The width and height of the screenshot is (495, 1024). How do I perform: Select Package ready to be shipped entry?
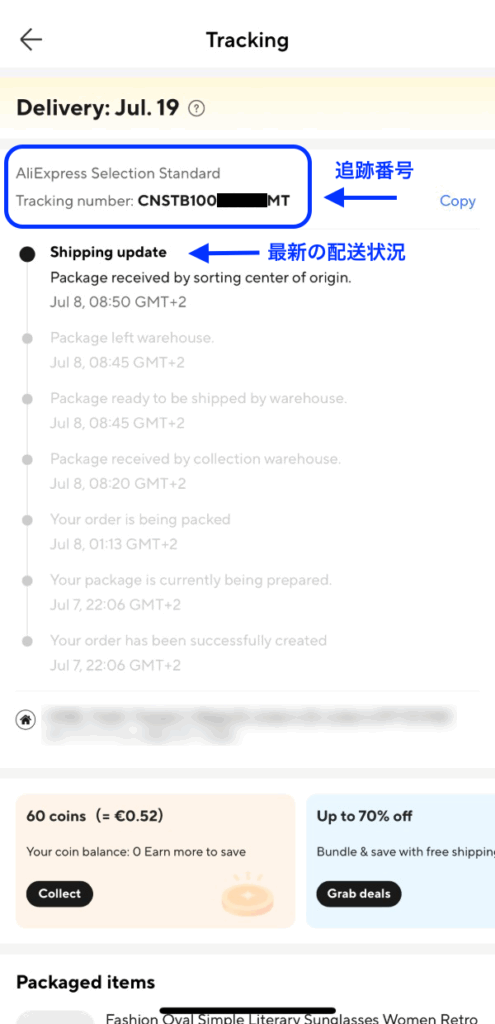(199, 410)
